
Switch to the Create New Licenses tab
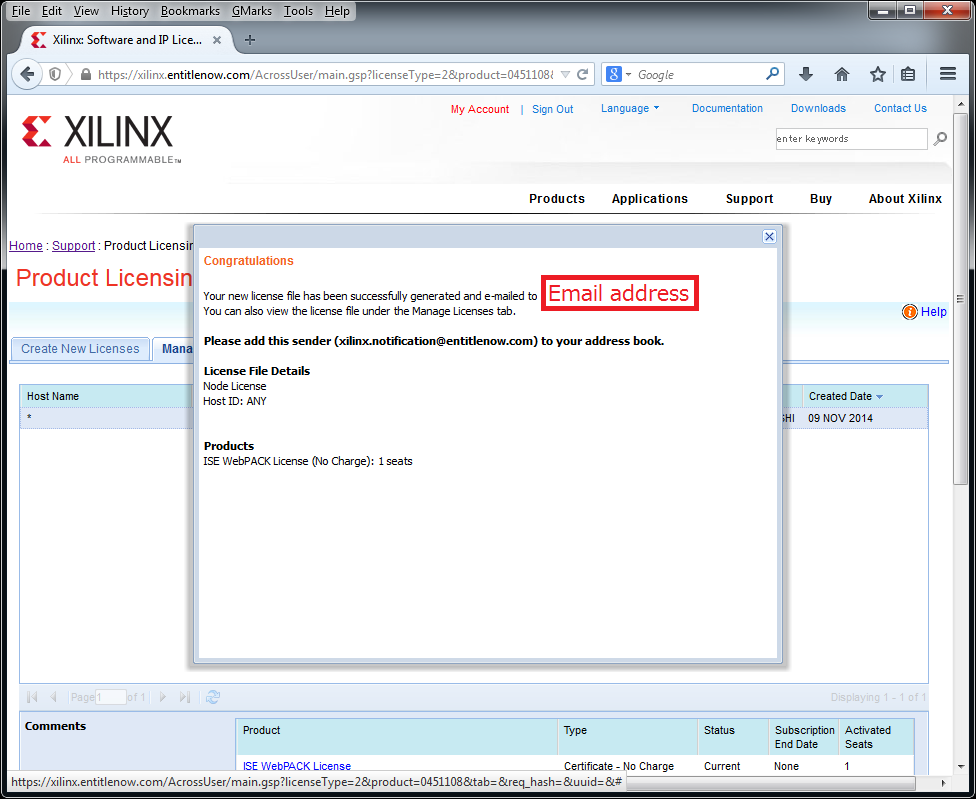(x=80, y=349)
